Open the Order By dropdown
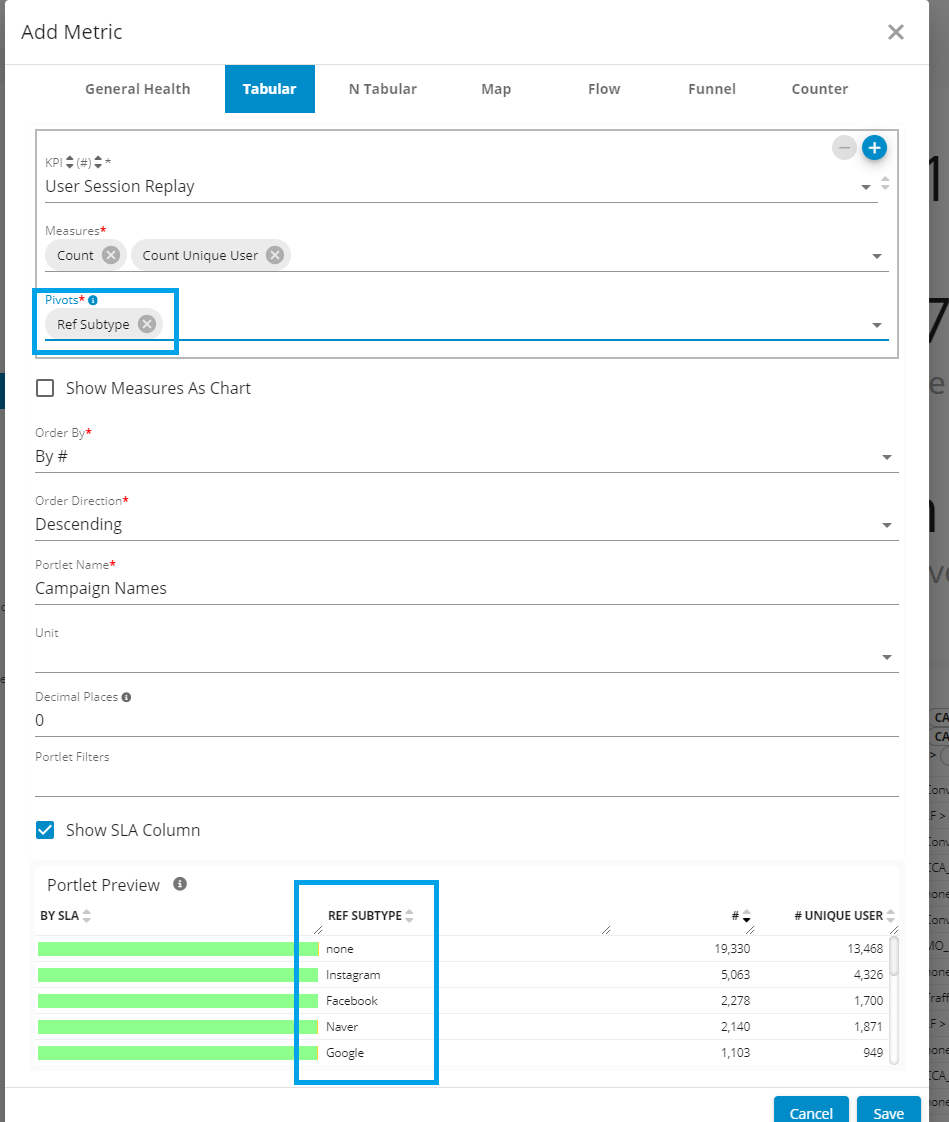This screenshot has width=949, height=1122. pos(886,457)
